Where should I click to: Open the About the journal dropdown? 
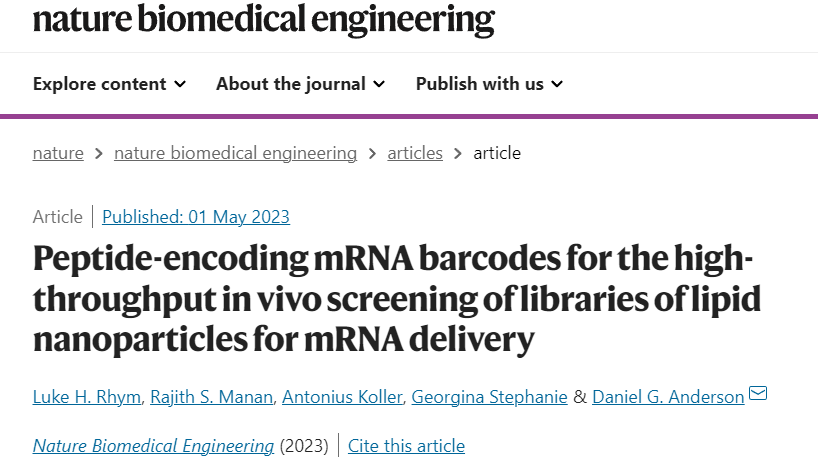click(x=300, y=84)
